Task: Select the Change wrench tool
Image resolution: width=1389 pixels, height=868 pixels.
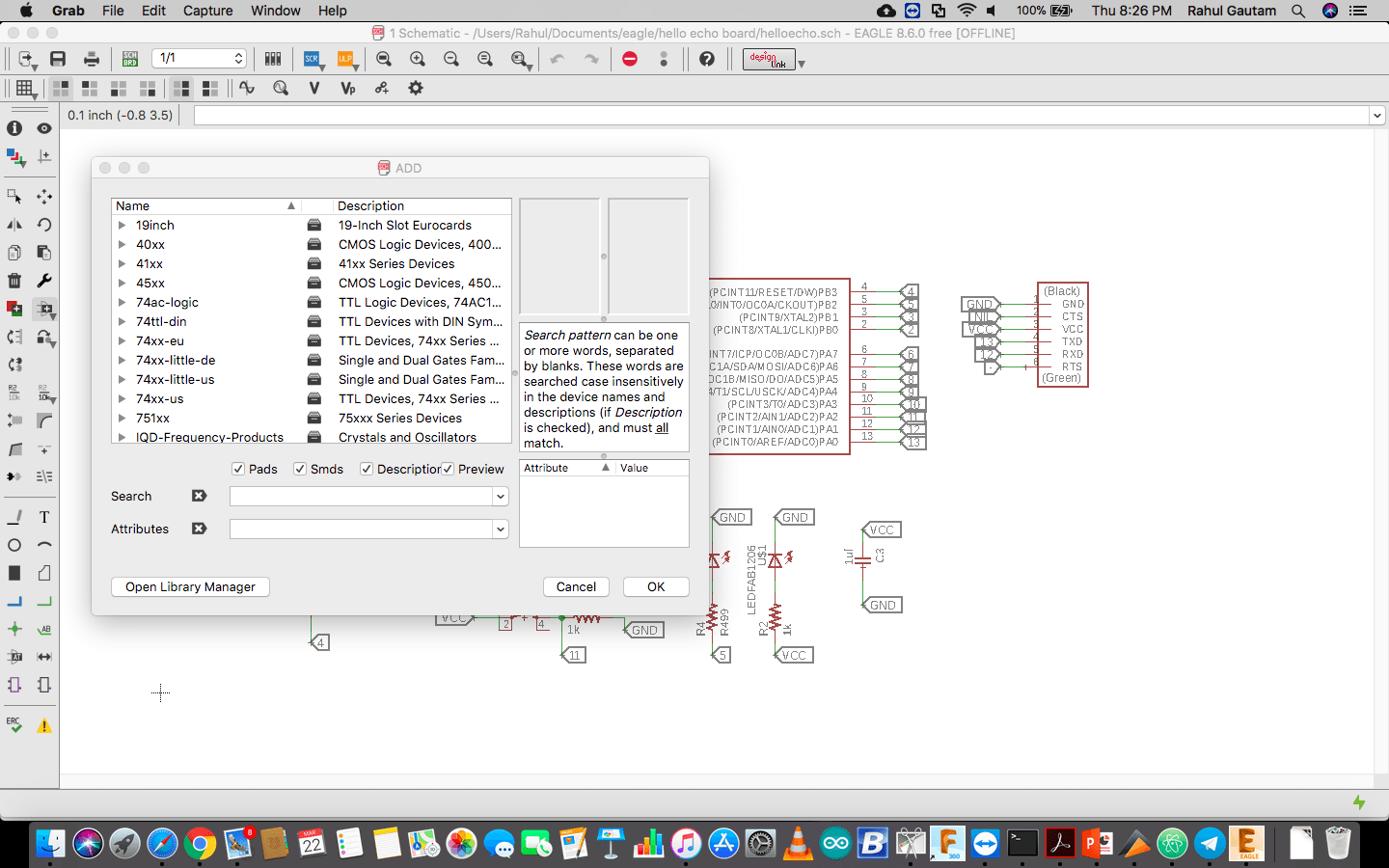Action: point(44,281)
